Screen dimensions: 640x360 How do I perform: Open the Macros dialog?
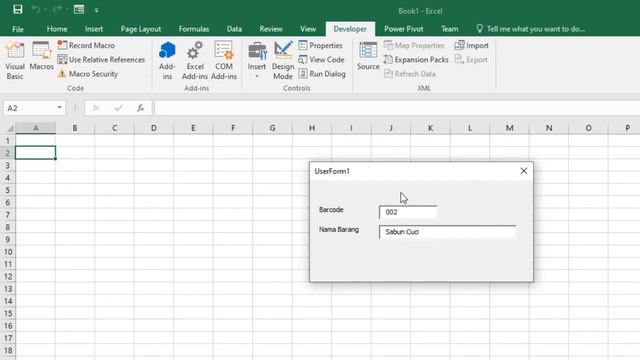(x=41, y=56)
